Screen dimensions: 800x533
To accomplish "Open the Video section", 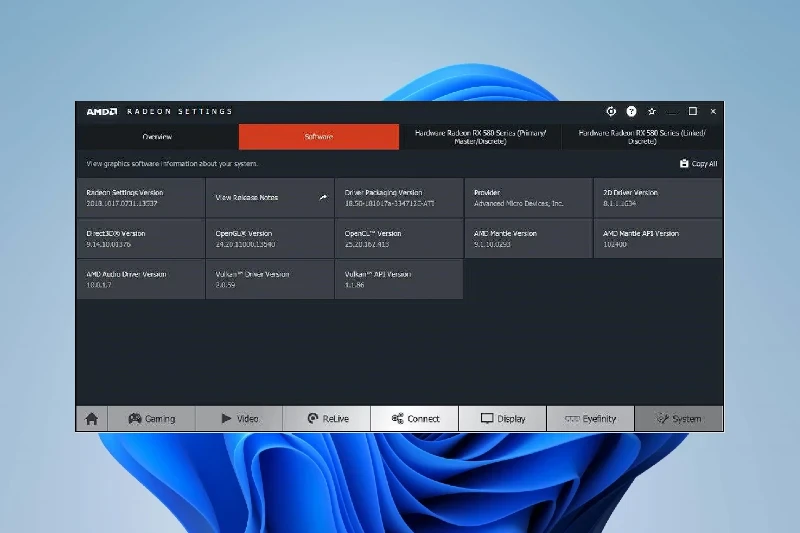I will (x=239, y=419).
